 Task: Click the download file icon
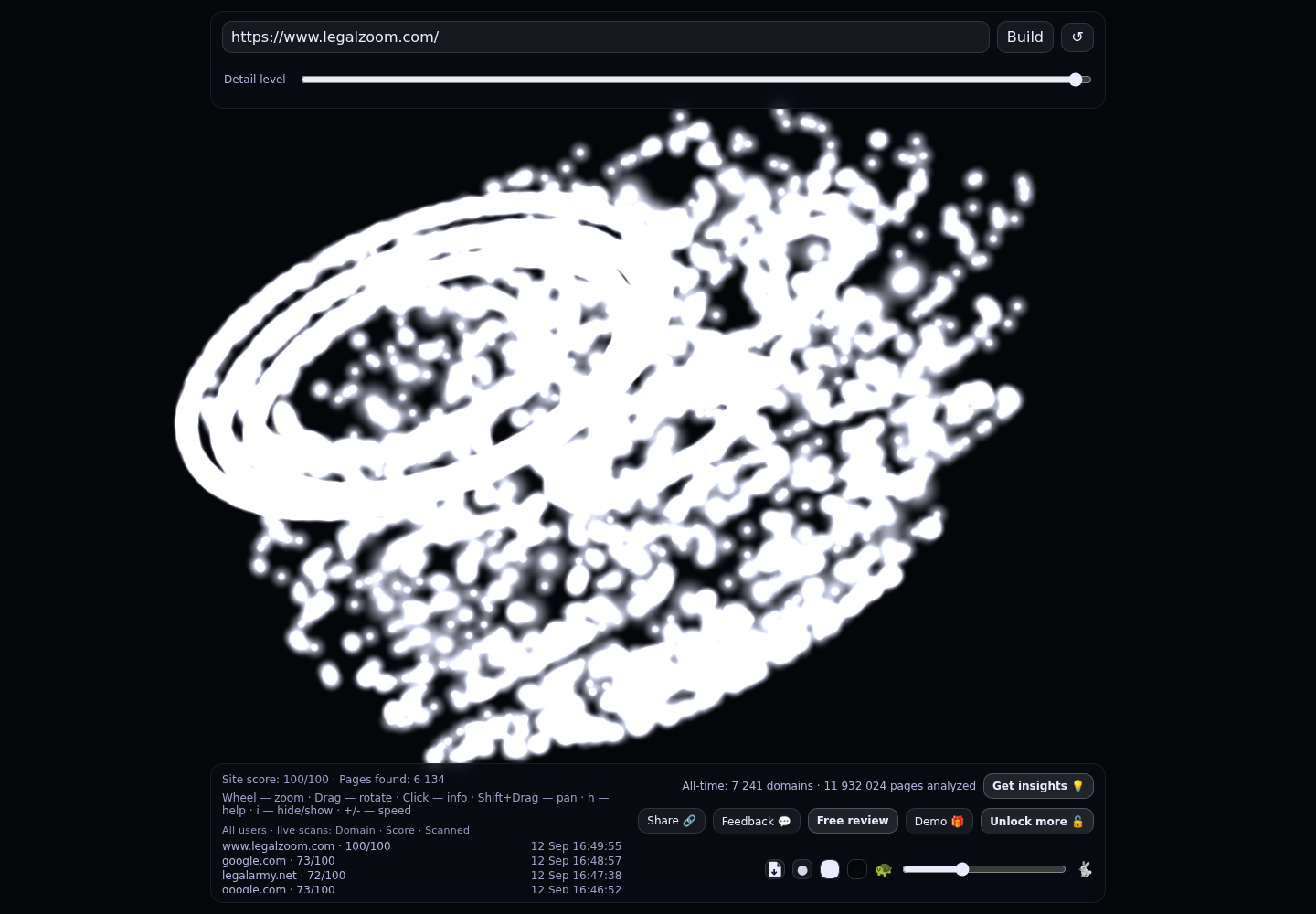(x=775, y=869)
